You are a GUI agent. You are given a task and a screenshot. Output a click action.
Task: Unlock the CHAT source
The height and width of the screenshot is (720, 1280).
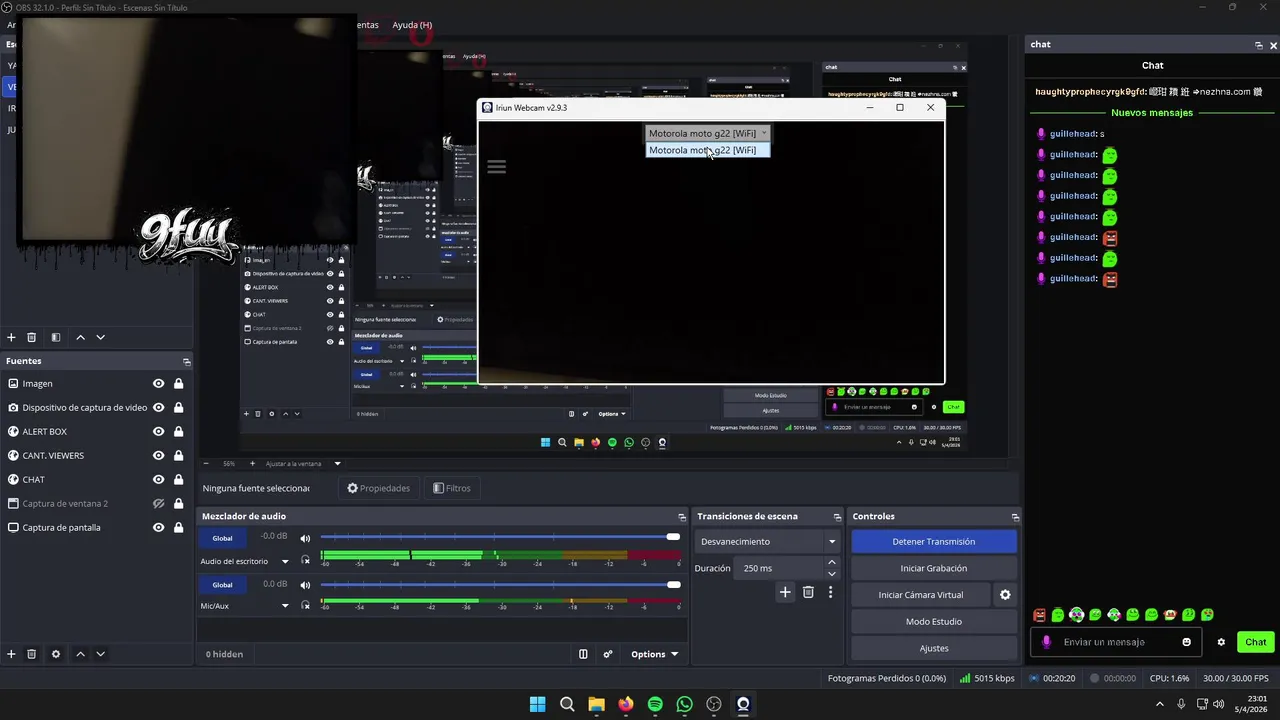[x=178, y=480]
